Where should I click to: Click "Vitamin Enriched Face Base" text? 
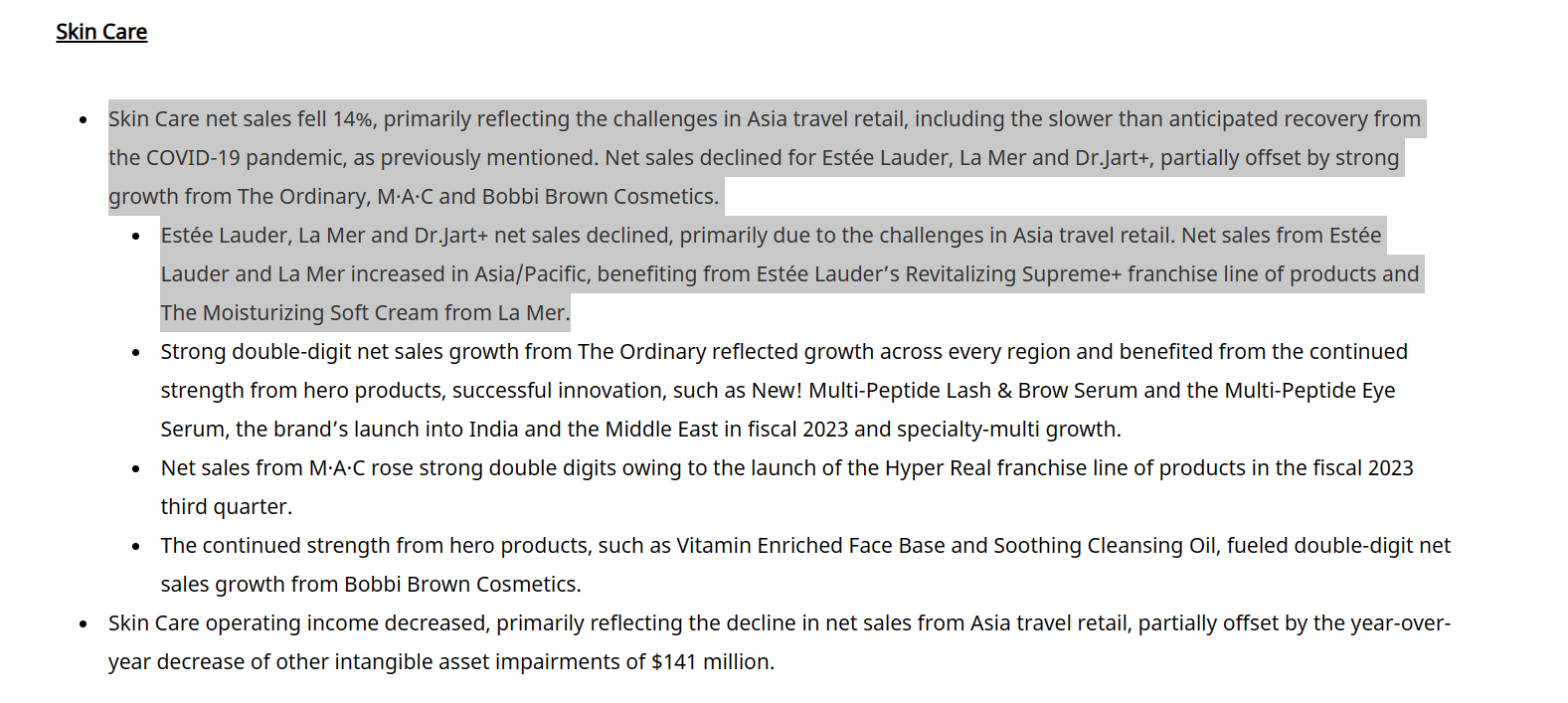[810, 546]
